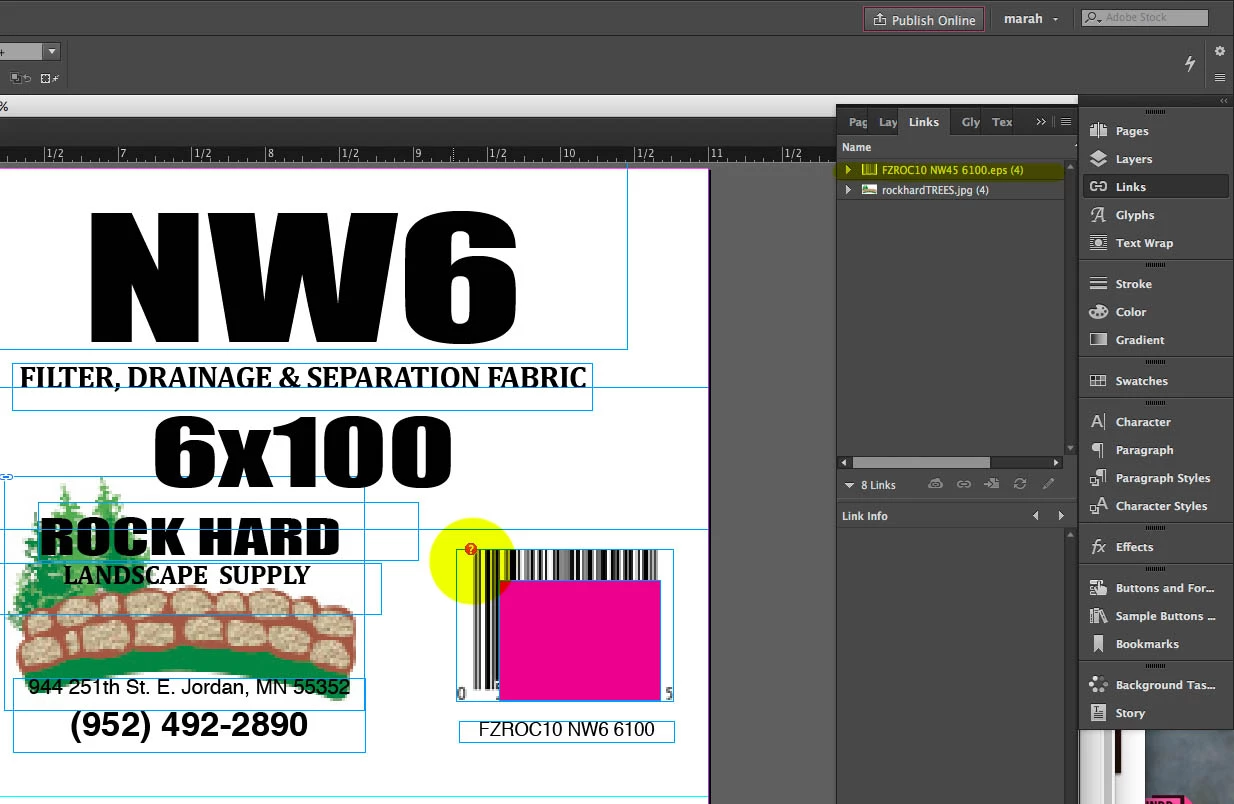
Task: Click the Go To Link icon
Action: (x=991, y=484)
